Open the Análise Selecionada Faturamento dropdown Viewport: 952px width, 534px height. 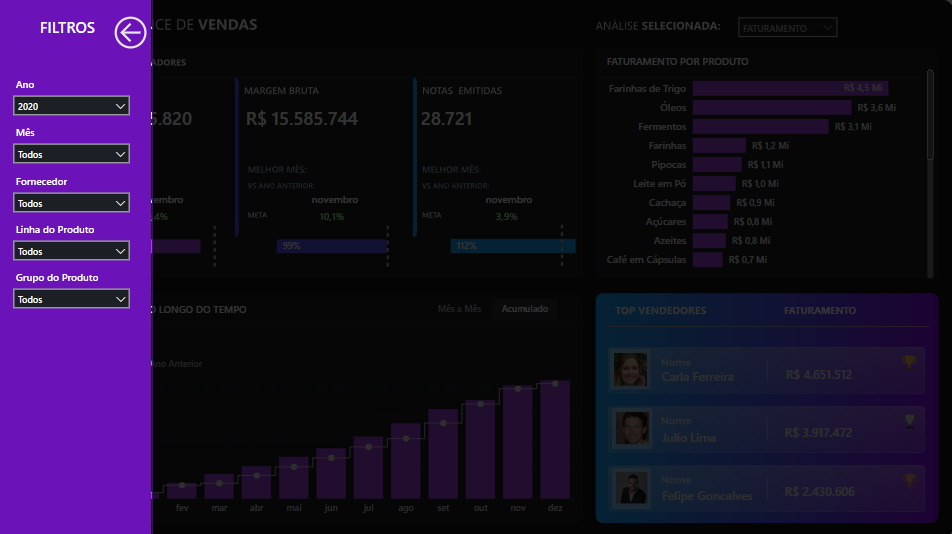pyautogui.click(x=787, y=28)
